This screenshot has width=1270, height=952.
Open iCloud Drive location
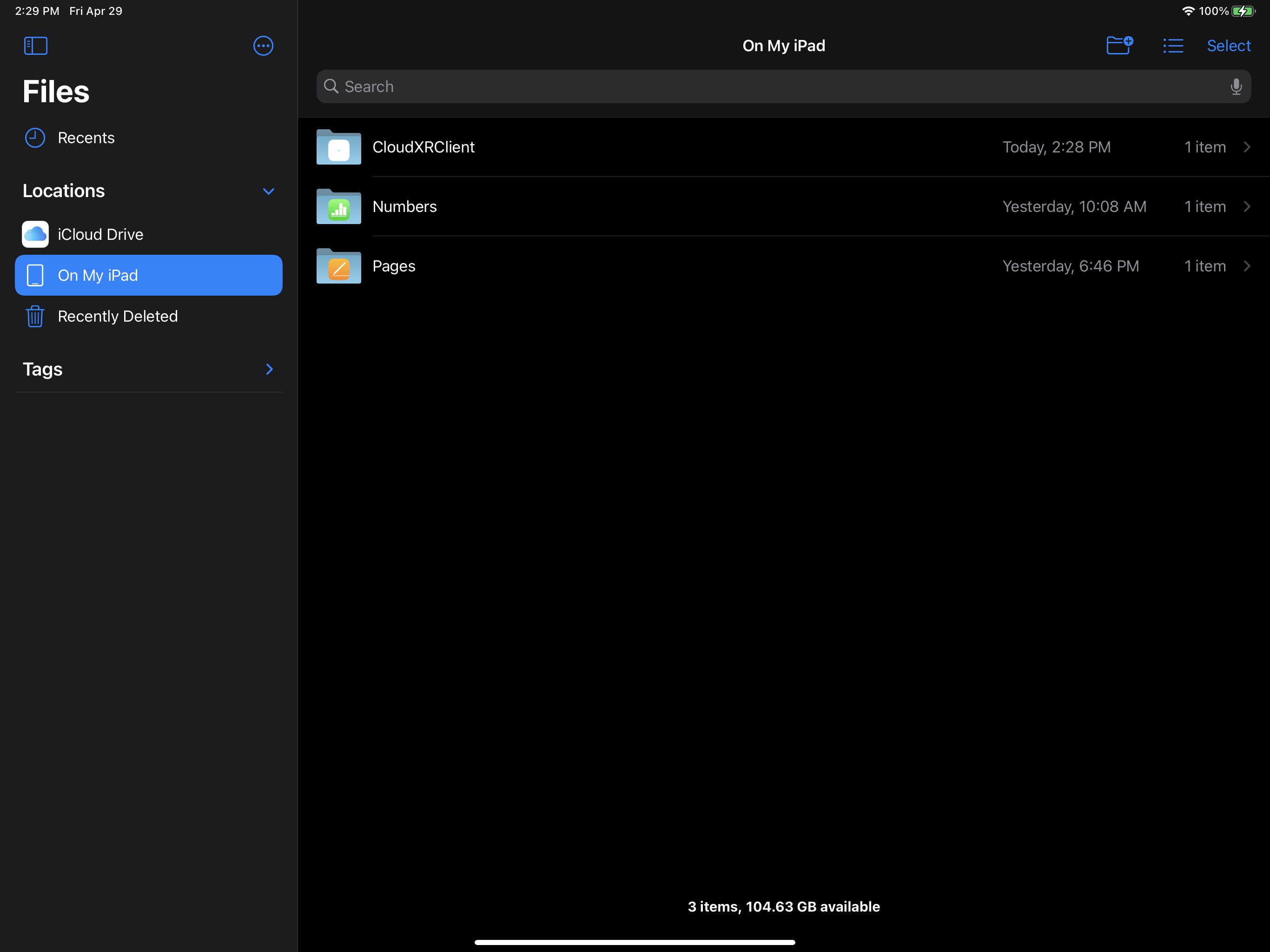tap(100, 234)
